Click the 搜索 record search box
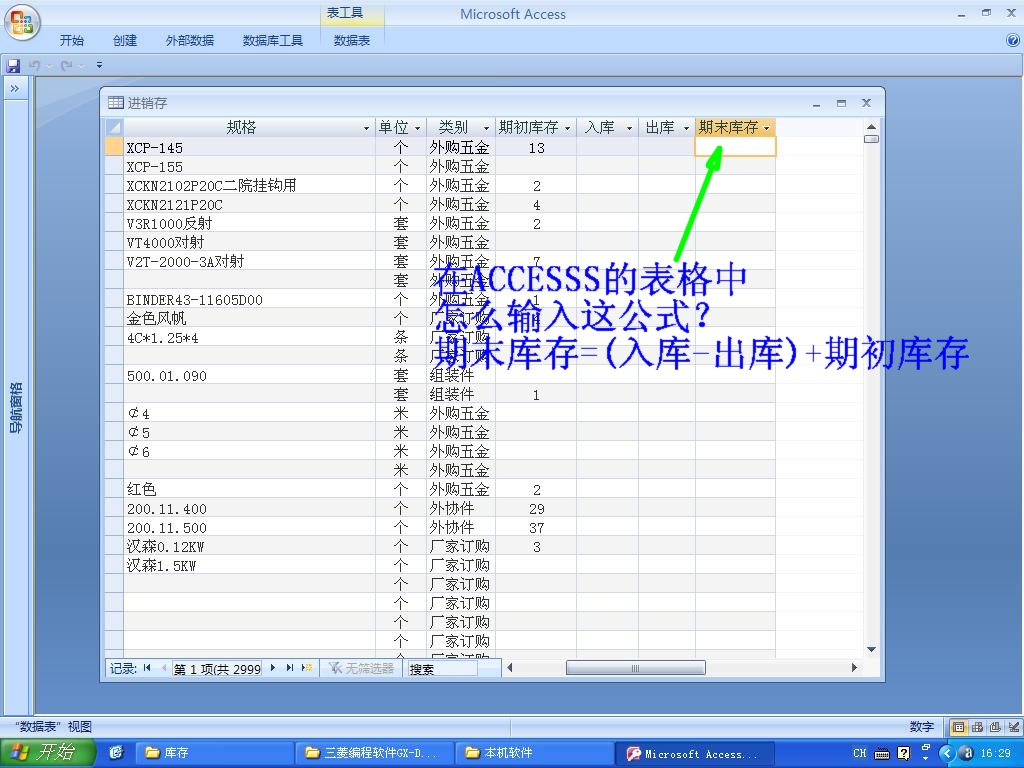 443,669
